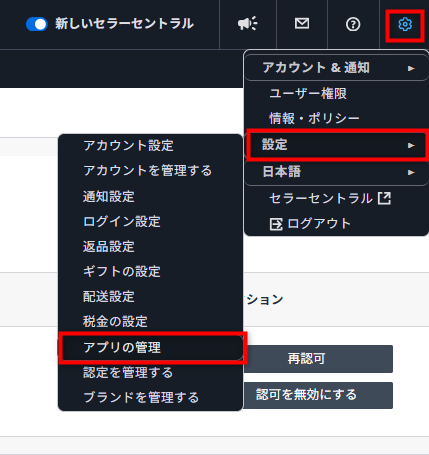429x455 pixels.
Task: Expand the 設定 submenu arrow
Action: tap(411, 145)
